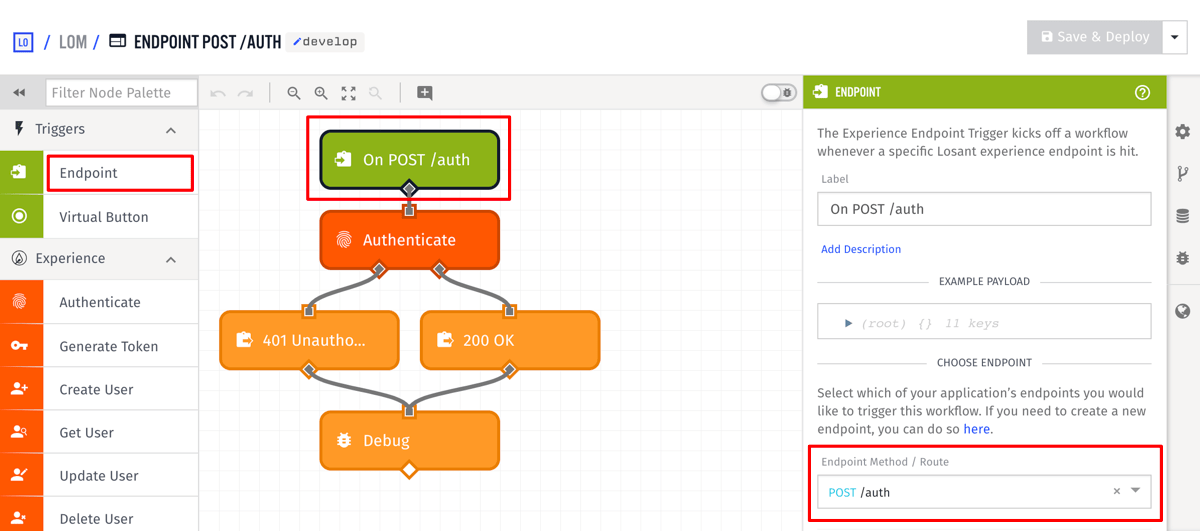Click the Save & Deploy button
Viewport: 1200px width, 531px height.
coord(1094,37)
